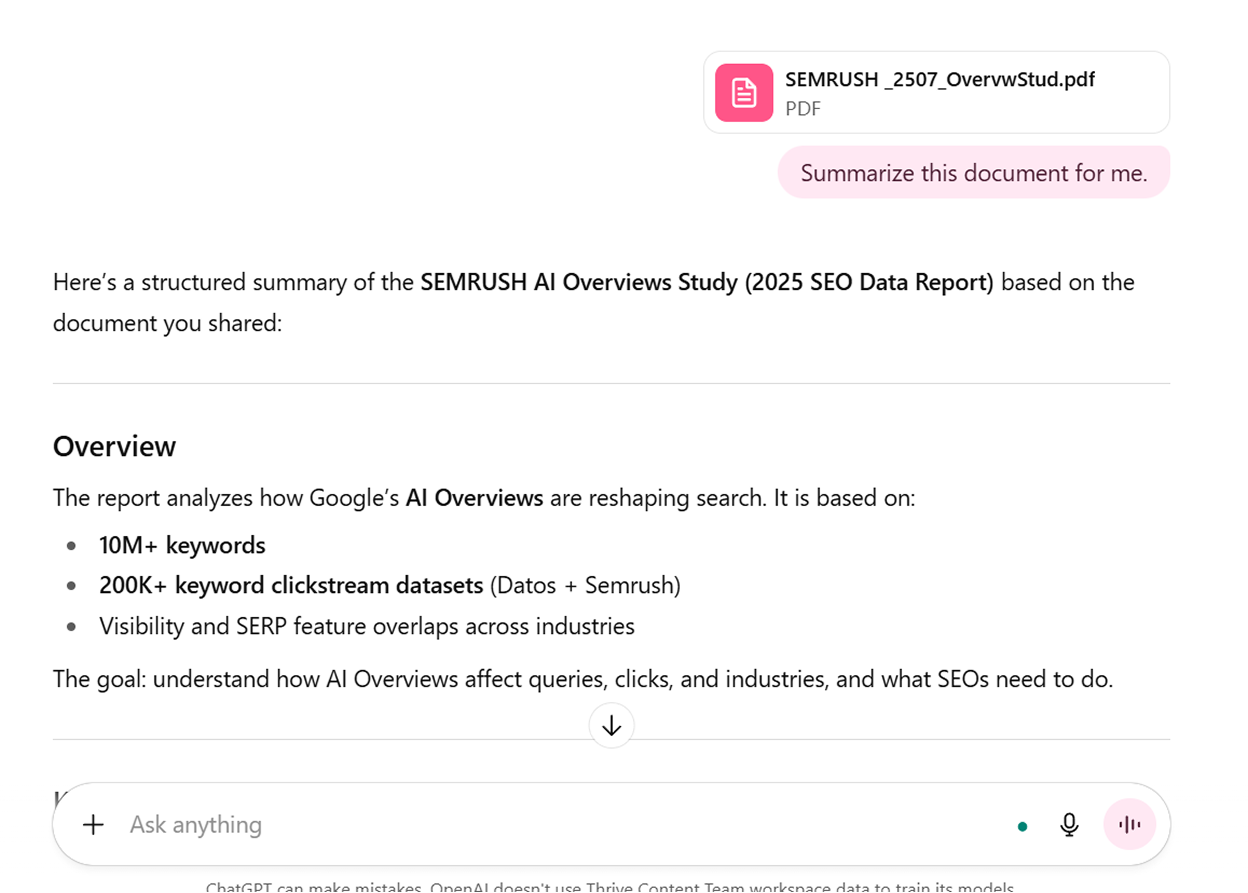Open SEMRUSH _2507_OvervwStud.pdf attachment
This screenshot has width=1248, height=893.
pos(936,92)
